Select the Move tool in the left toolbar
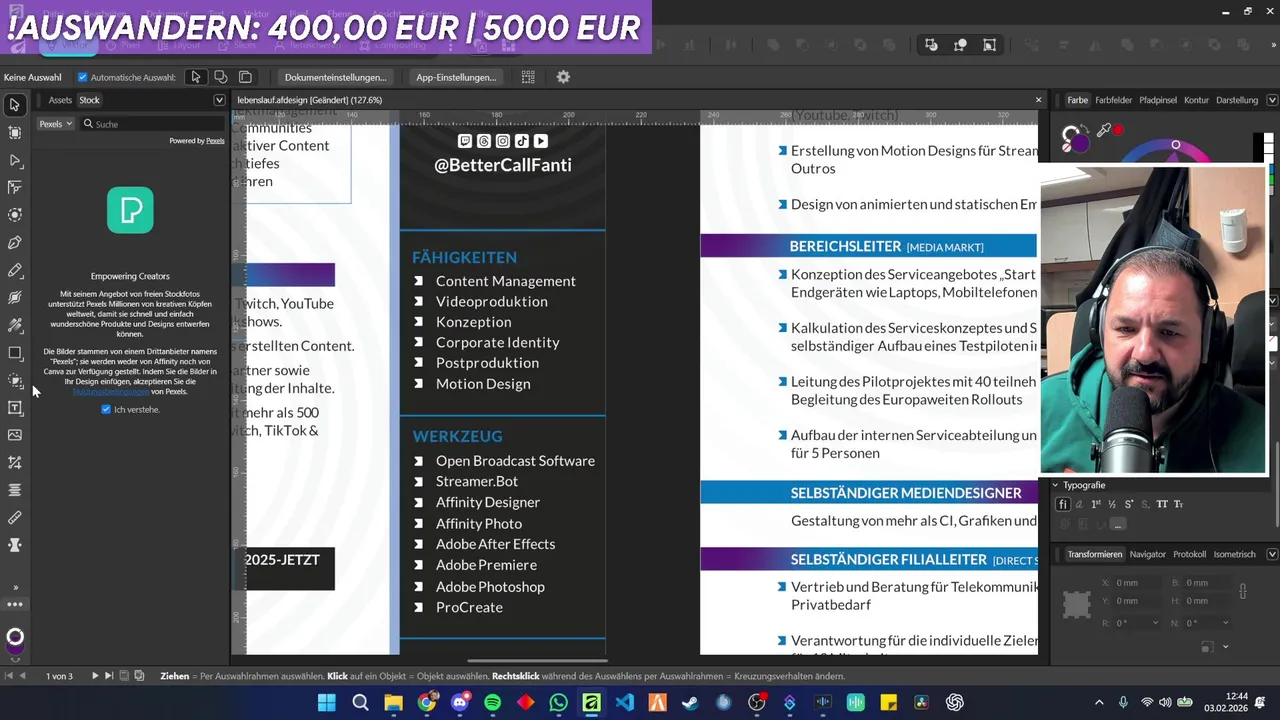 coord(15,105)
